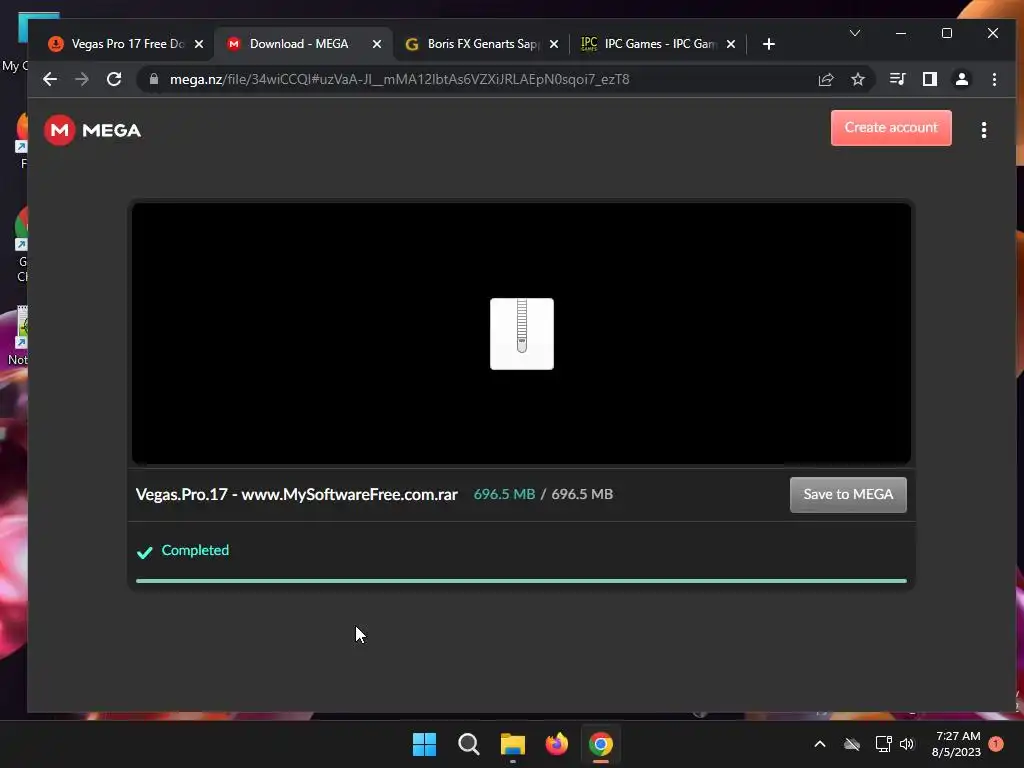This screenshot has width=1024, height=768.
Task: Click the RAR archive file icon
Action: coord(522,334)
